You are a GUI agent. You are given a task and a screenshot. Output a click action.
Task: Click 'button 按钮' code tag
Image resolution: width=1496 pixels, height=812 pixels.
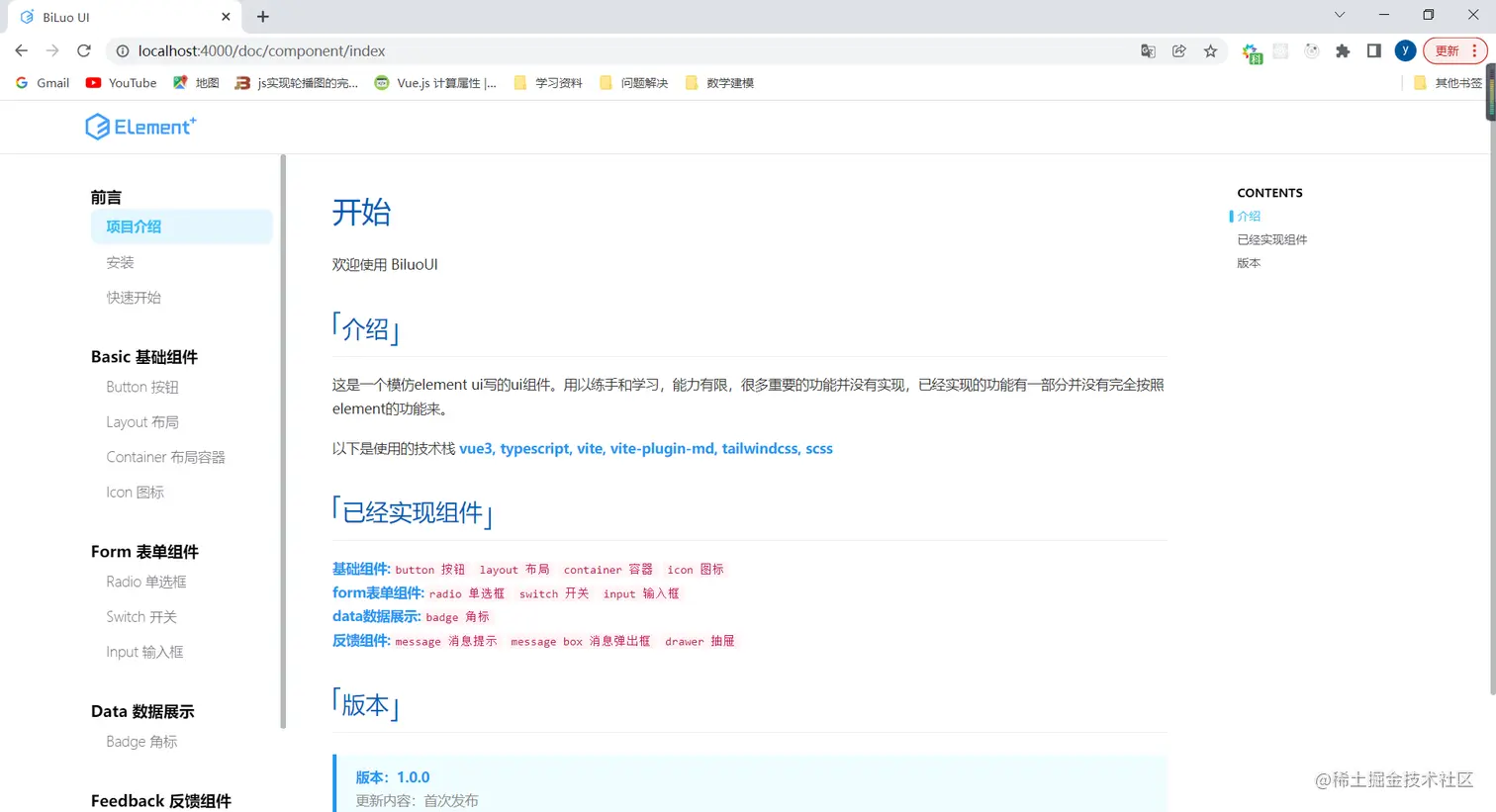click(x=430, y=570)
